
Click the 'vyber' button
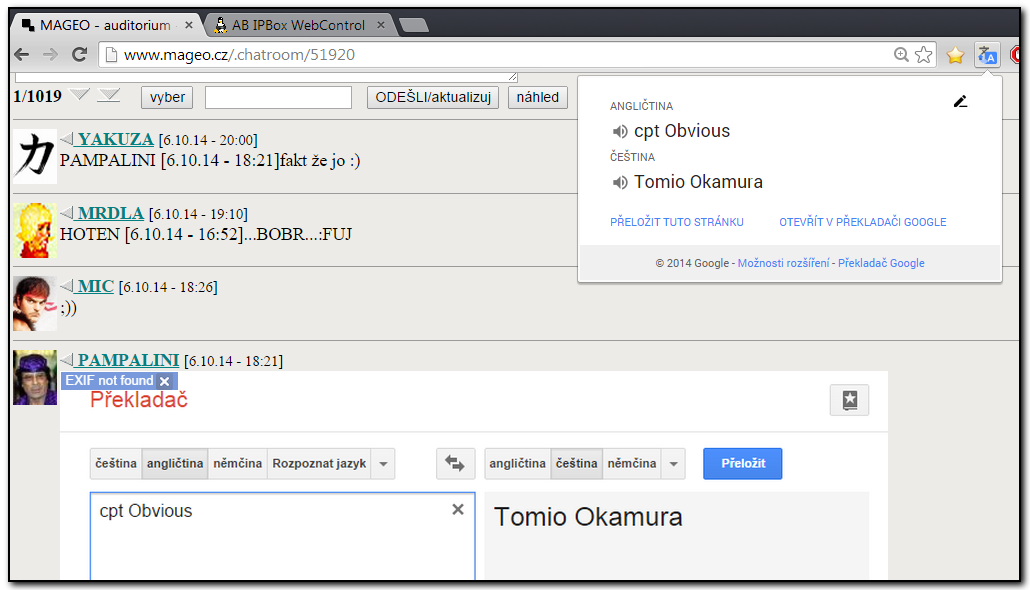tap(167, 97)
